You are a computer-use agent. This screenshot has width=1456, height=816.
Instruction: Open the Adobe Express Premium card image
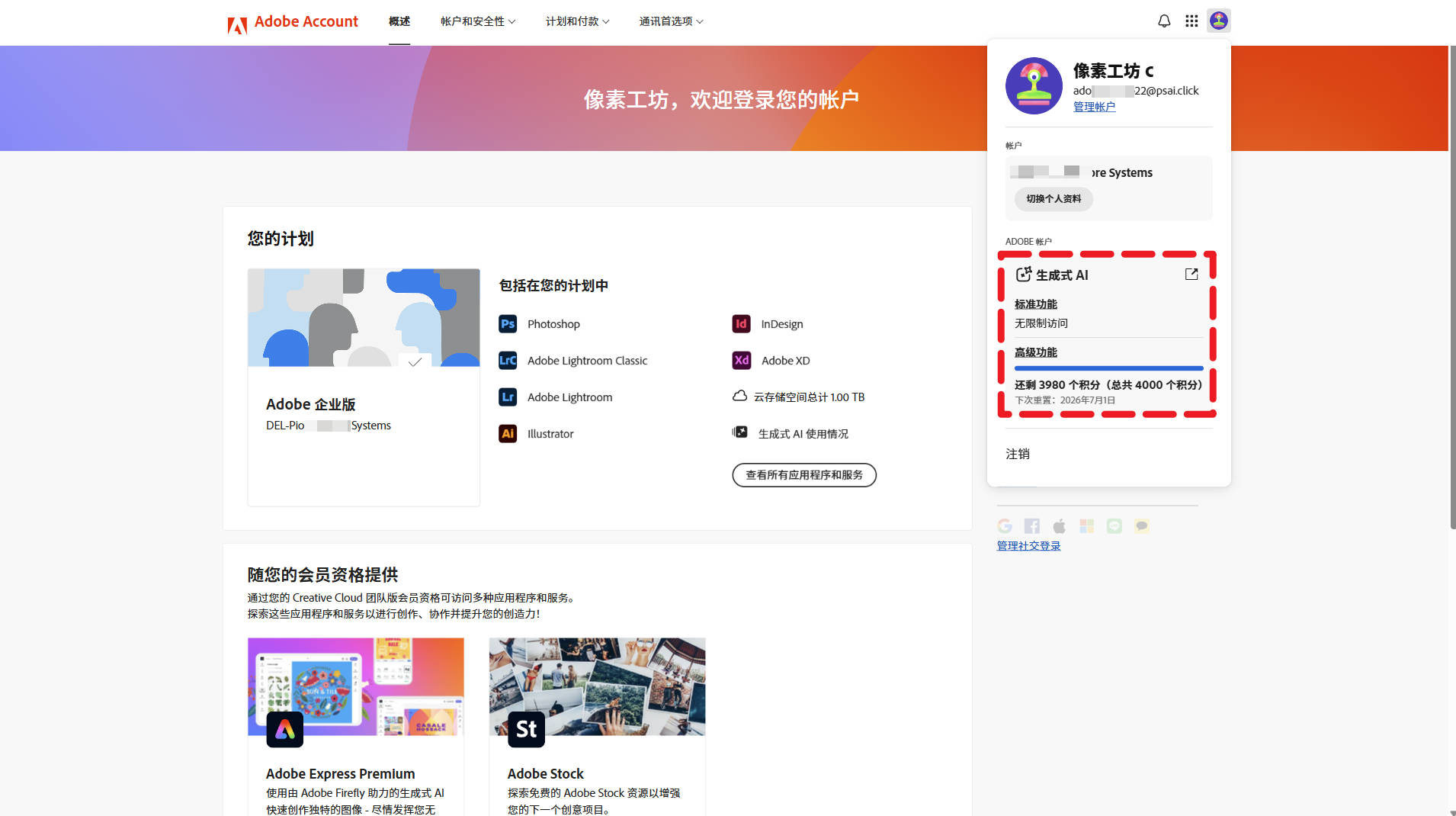(356, 686)
